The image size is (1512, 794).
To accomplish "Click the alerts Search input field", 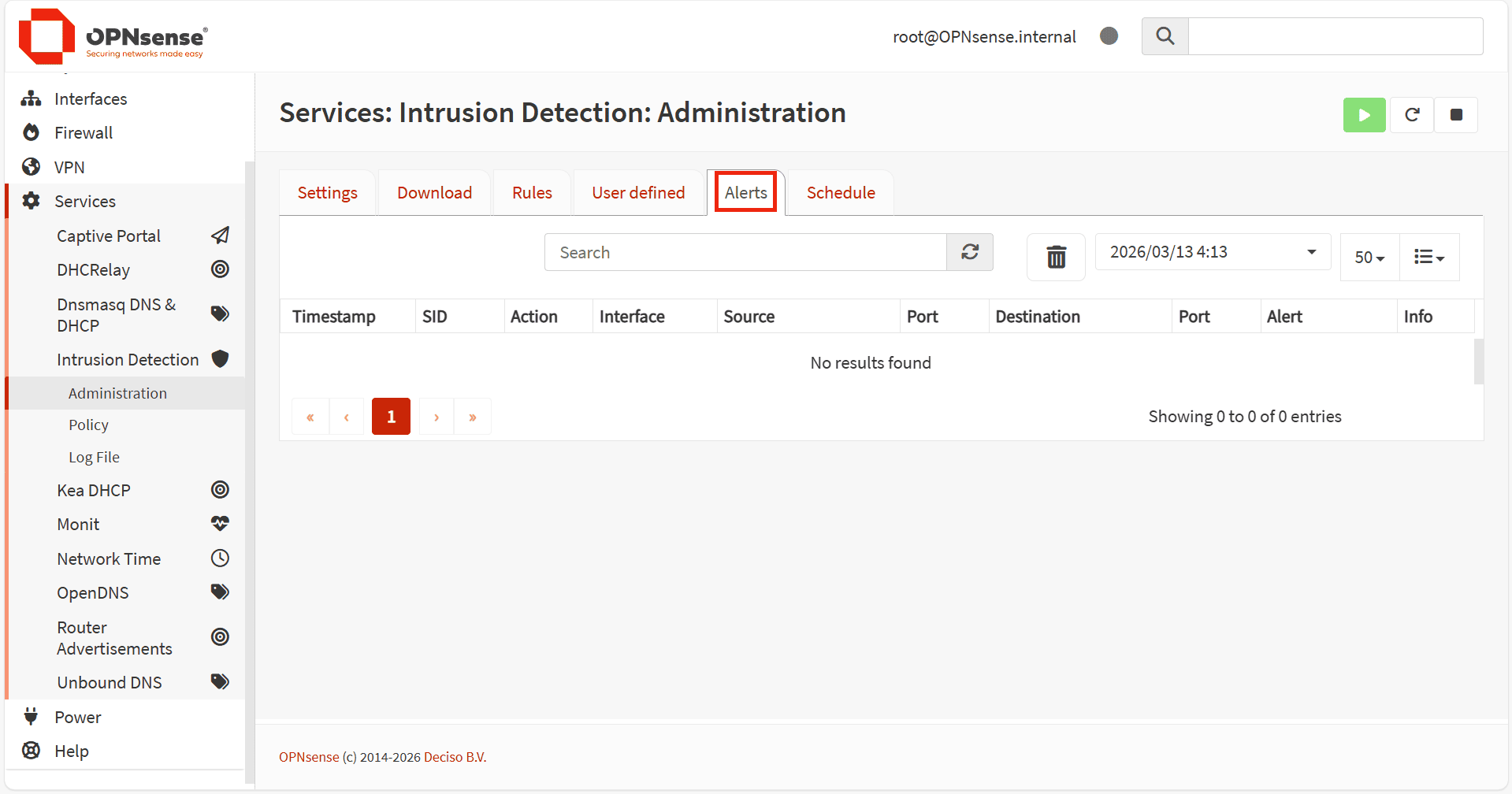I will click(745, 252).
